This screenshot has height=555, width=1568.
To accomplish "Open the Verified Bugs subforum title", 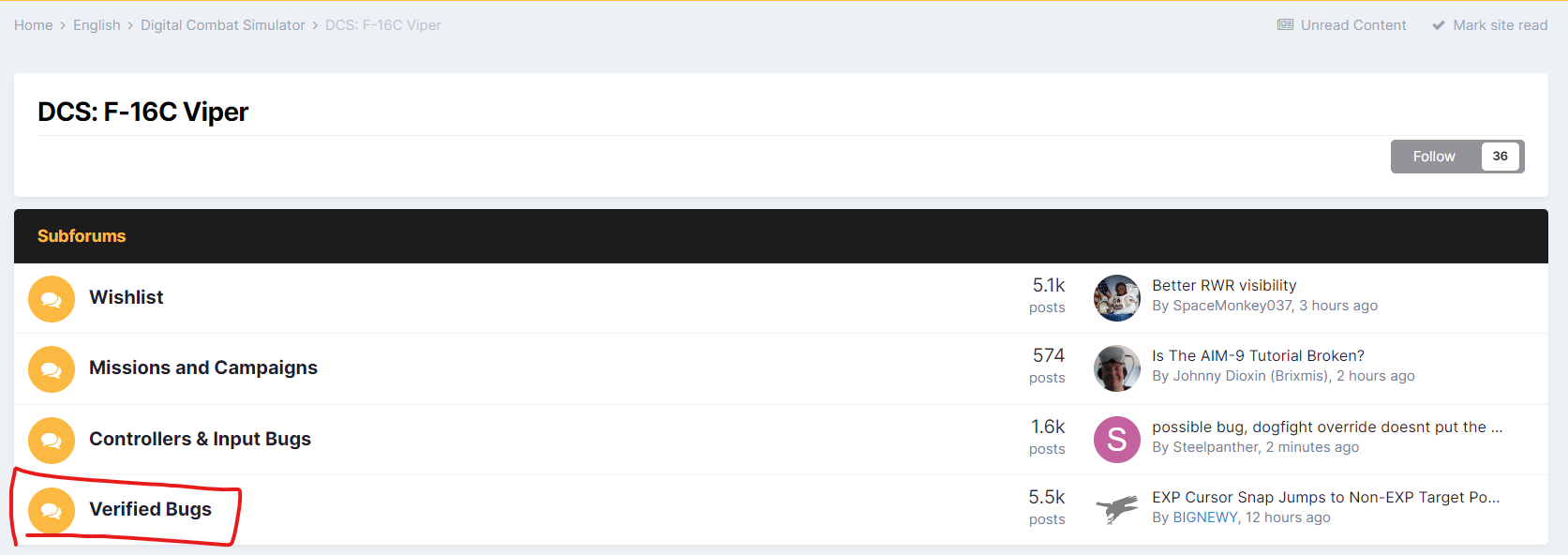I will 151,509.
